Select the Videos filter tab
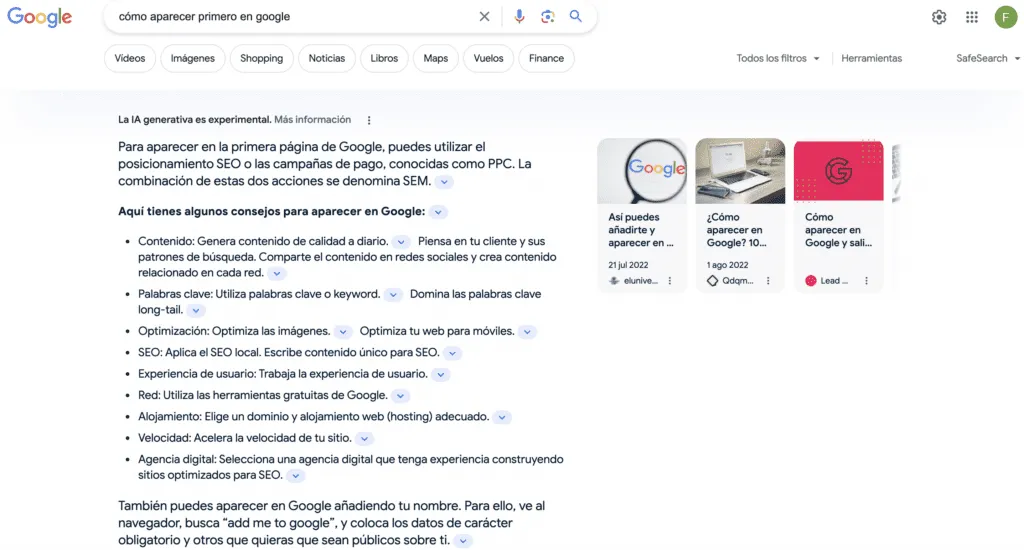 pyautogui.click(x=129, y=58)
